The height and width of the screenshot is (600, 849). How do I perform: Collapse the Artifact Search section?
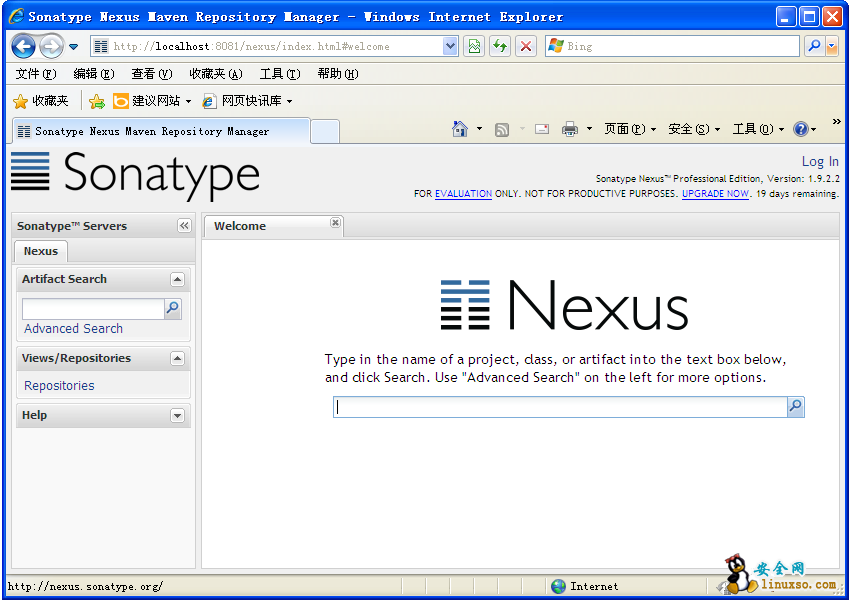(x=177, y=279)
